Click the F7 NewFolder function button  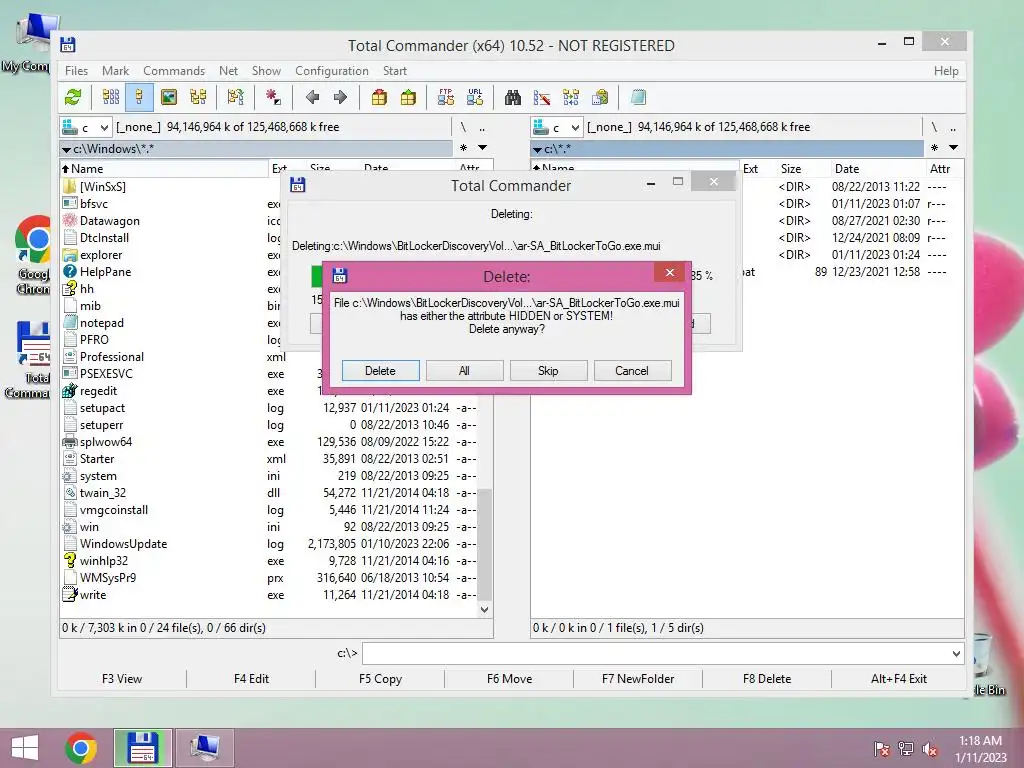point(638,679)
